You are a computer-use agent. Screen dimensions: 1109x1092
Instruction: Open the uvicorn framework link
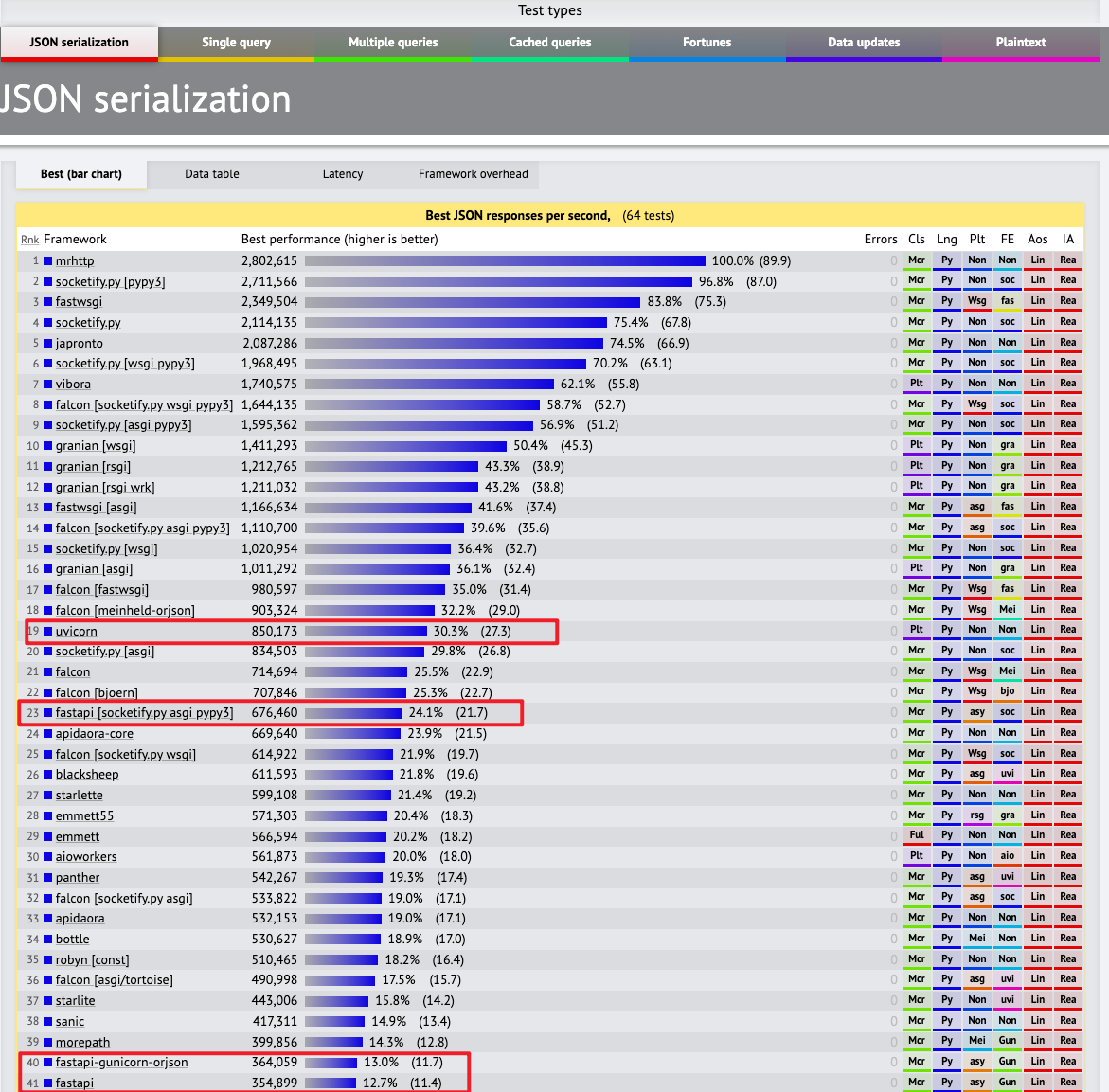click(77, 631)
